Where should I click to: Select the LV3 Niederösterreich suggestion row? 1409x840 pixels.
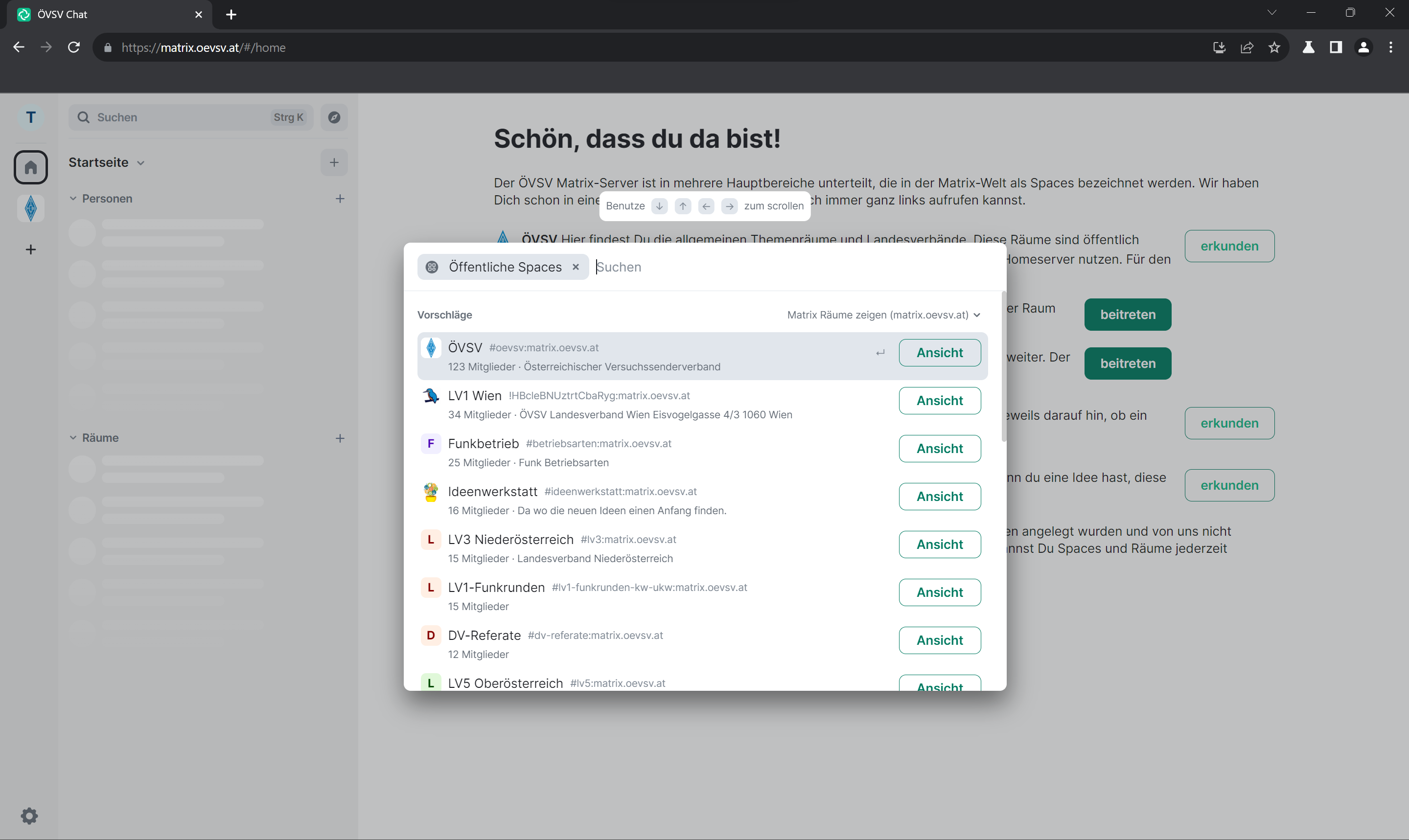702,548
